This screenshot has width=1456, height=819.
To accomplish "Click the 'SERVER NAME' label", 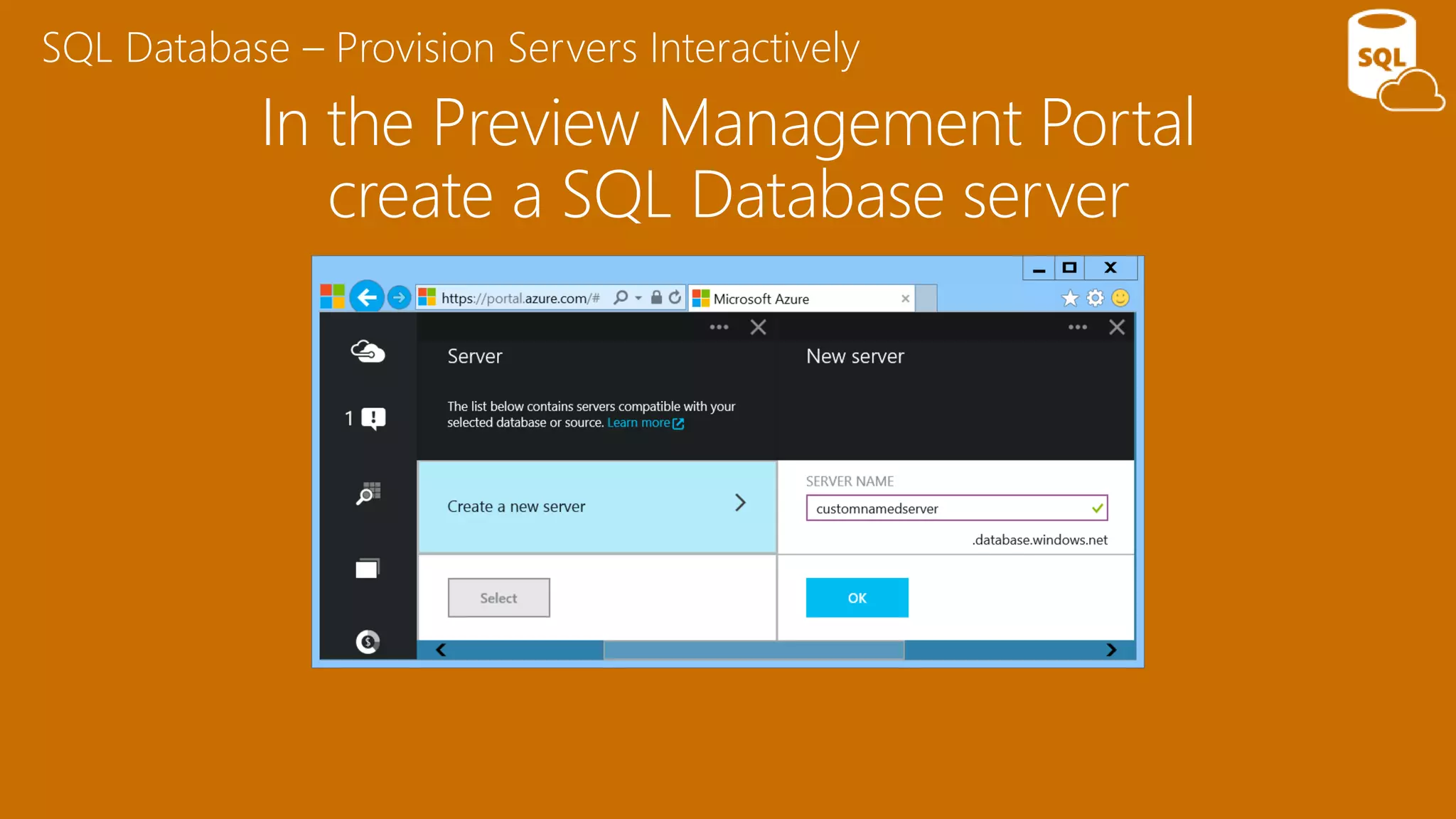I will (850, 481).
